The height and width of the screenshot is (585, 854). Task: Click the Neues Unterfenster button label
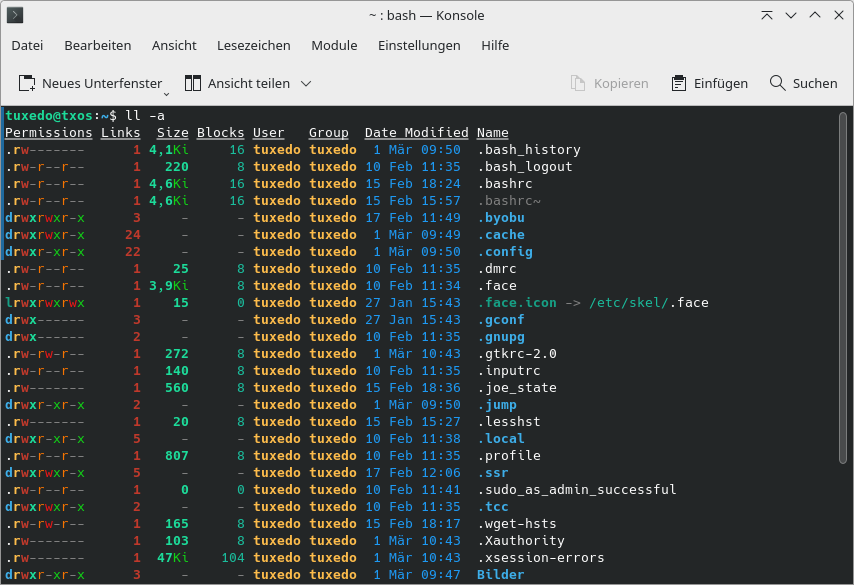(x=102, y=83)
